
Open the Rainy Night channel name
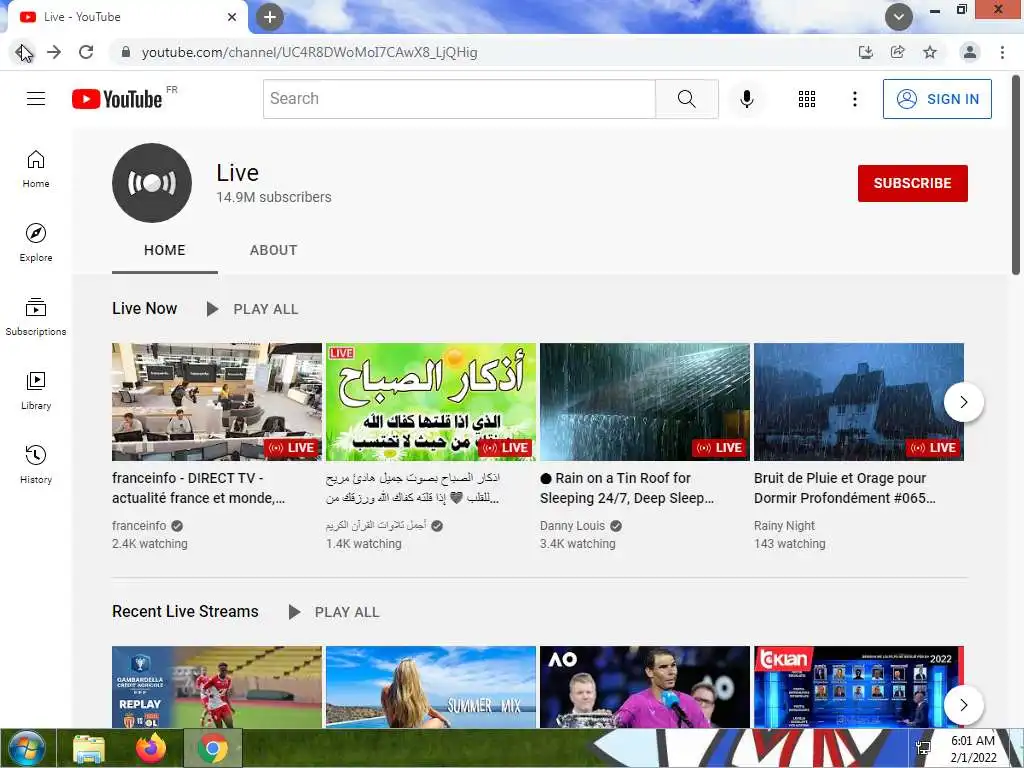[784, 526]
